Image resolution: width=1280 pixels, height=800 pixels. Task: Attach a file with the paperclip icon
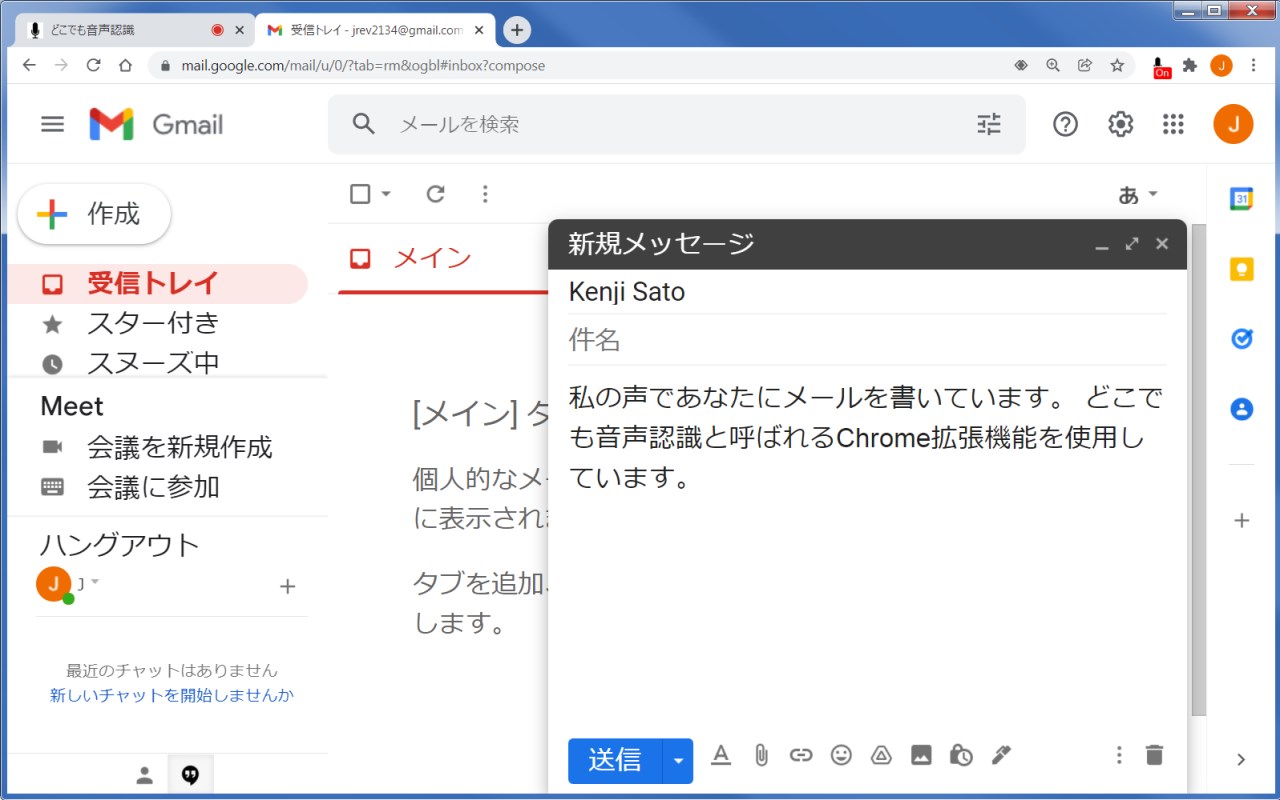[x=760, y=756]
